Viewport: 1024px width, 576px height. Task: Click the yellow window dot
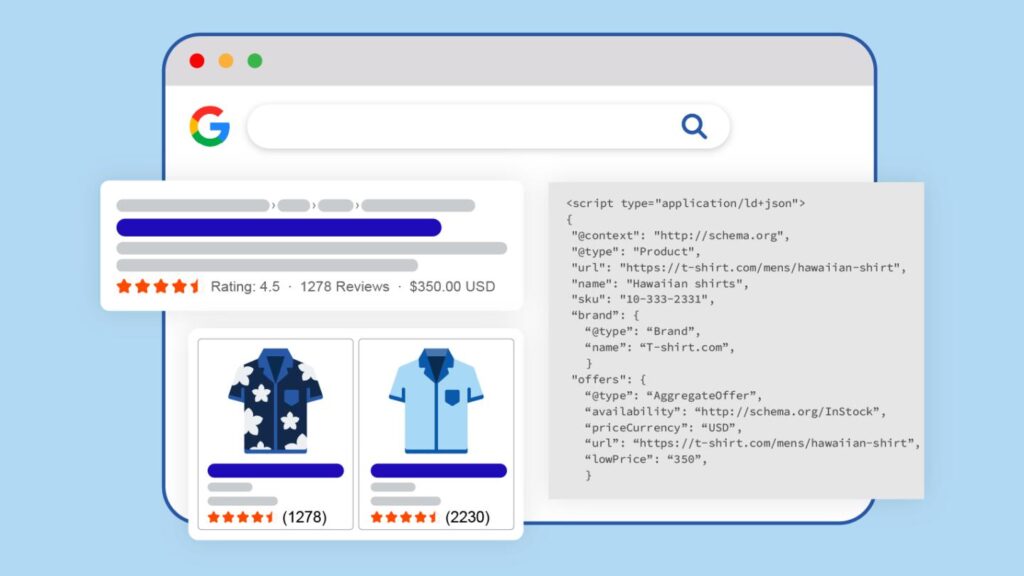tap(227, 59)
